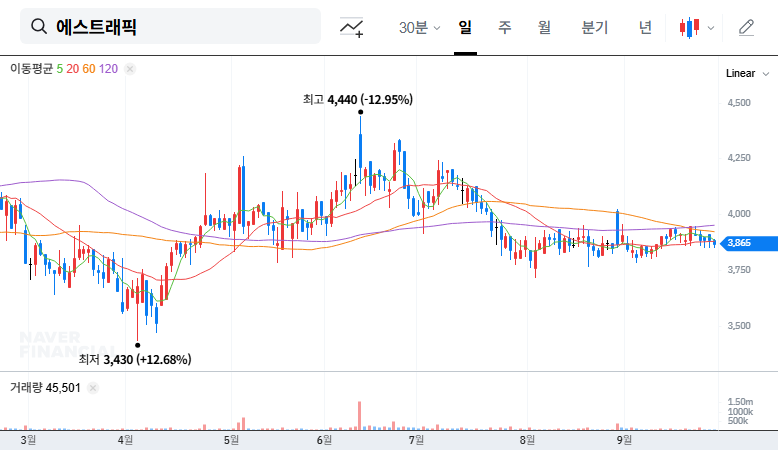Select the pencil drawing tool
Screen dimensions: 778x450
pyautogui.click(x=746, y=28)
